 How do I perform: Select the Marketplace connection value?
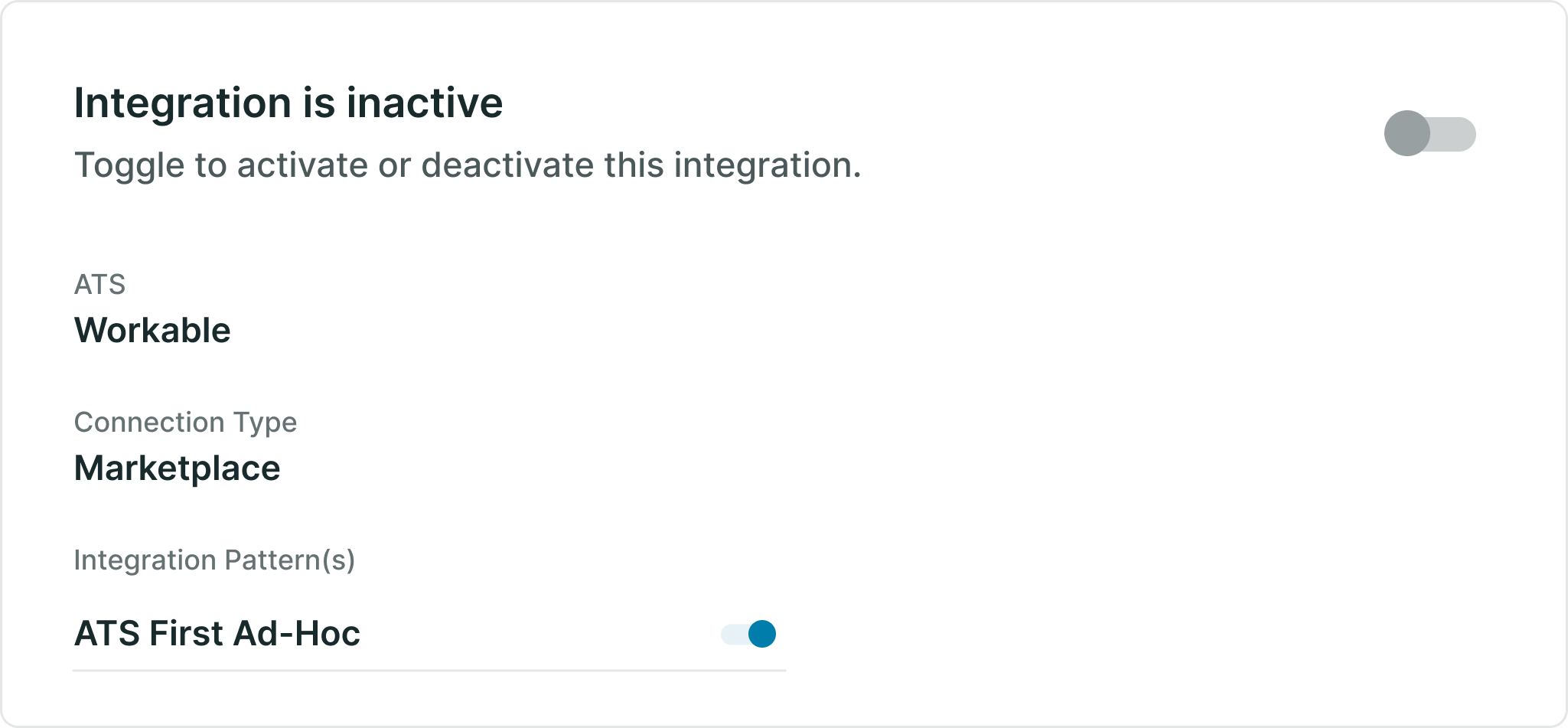pos(178,468)
